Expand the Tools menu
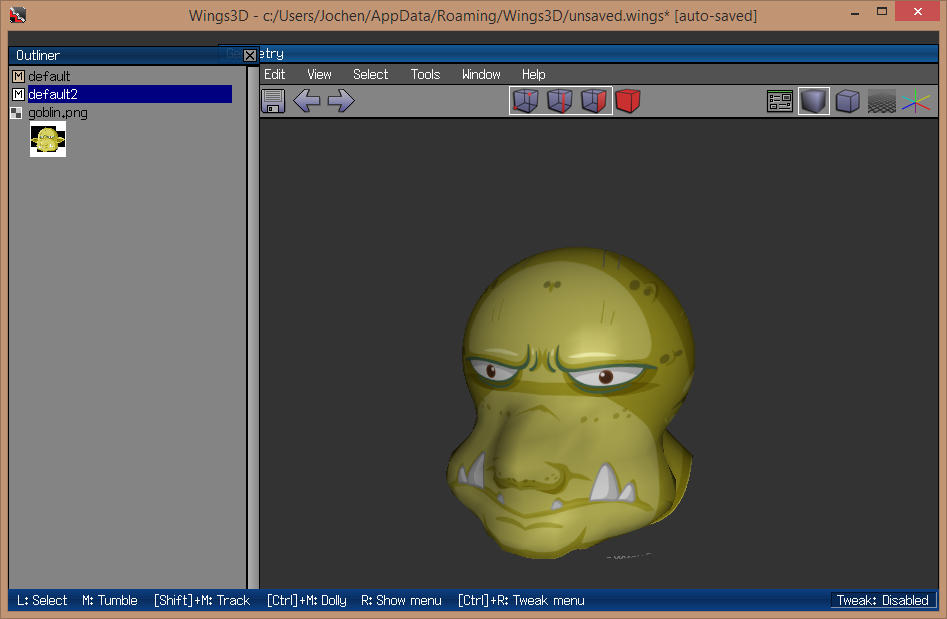Image resolution: width=947 pixels, height=619 pixels. tap(425, 74)
